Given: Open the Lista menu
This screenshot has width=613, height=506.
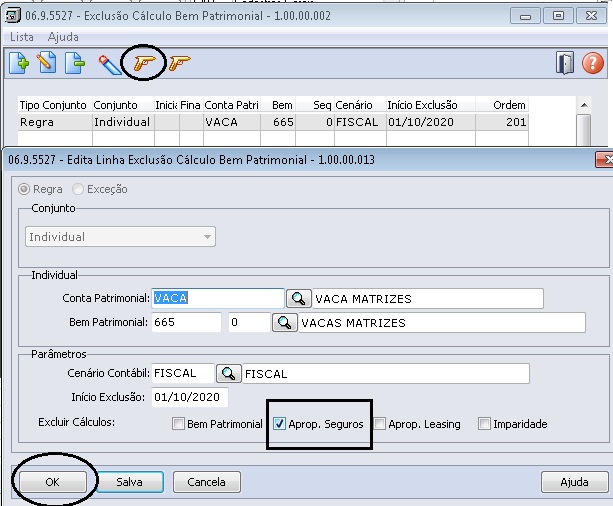Looking at the screenshot, I should tap(22, 37).
